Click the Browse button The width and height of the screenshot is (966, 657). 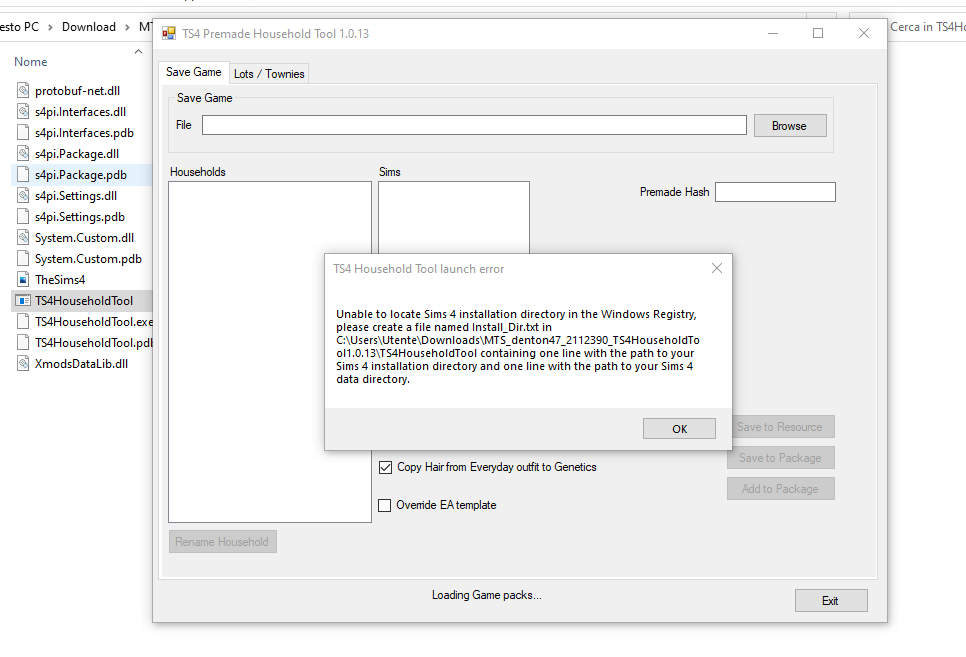coord(790,126)
